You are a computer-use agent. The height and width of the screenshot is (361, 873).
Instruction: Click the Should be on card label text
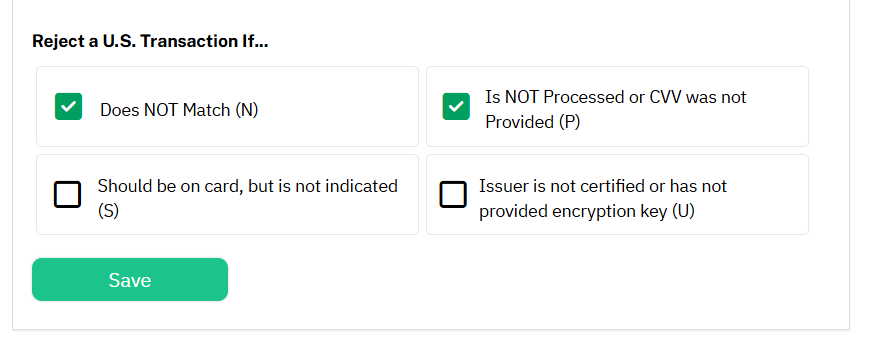coord(248,198)
